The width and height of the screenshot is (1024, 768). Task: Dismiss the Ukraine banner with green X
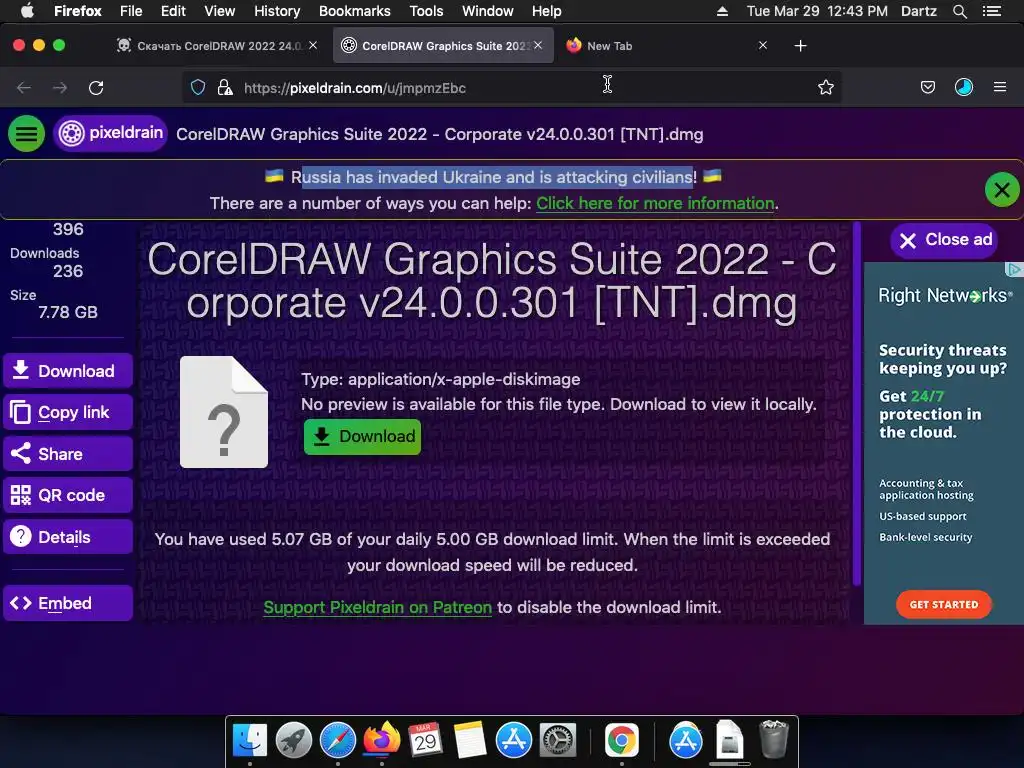[x=1002, y=190]
